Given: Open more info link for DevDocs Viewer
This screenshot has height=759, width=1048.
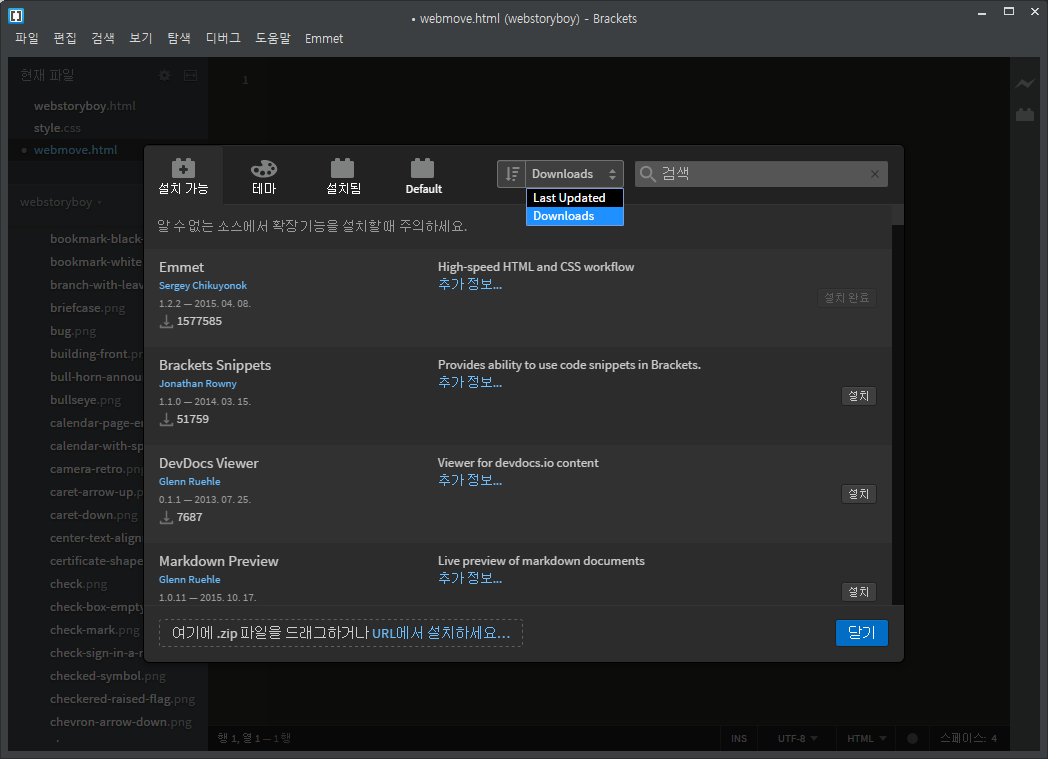Looking at the screenshot, I should click(x=470, y=480).
